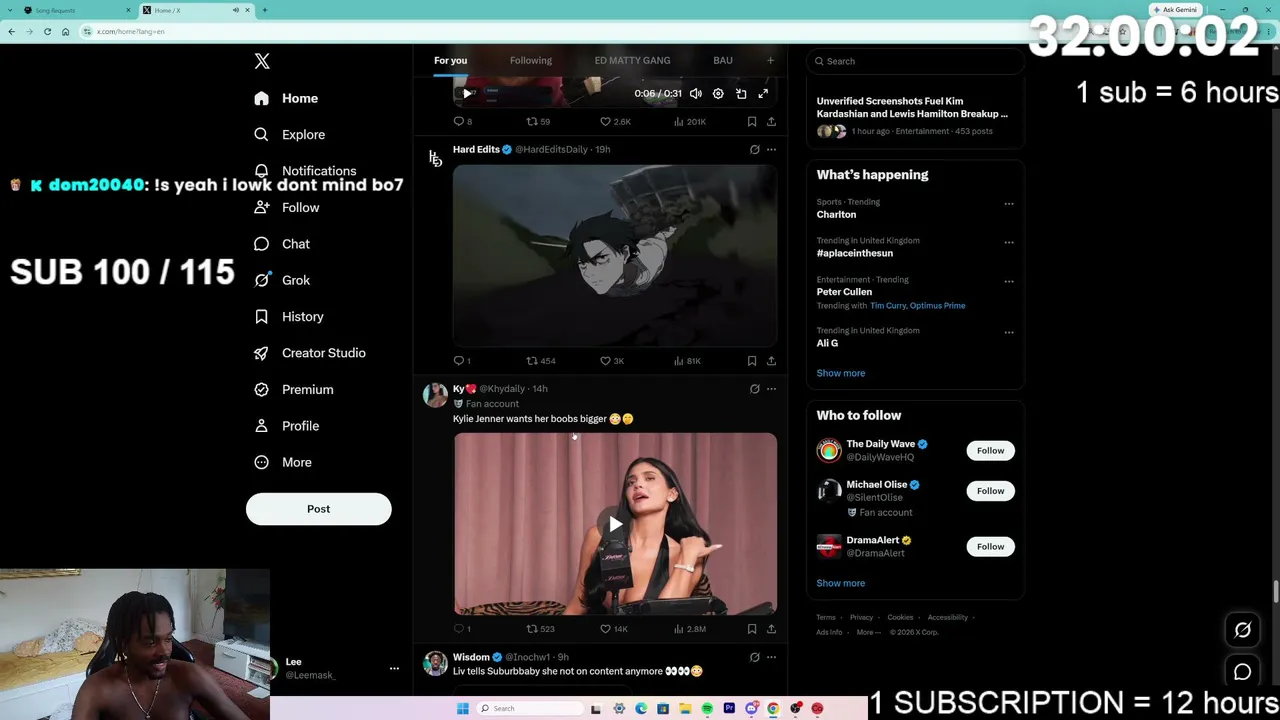View analytics of the 81K views post

point(688,361)
